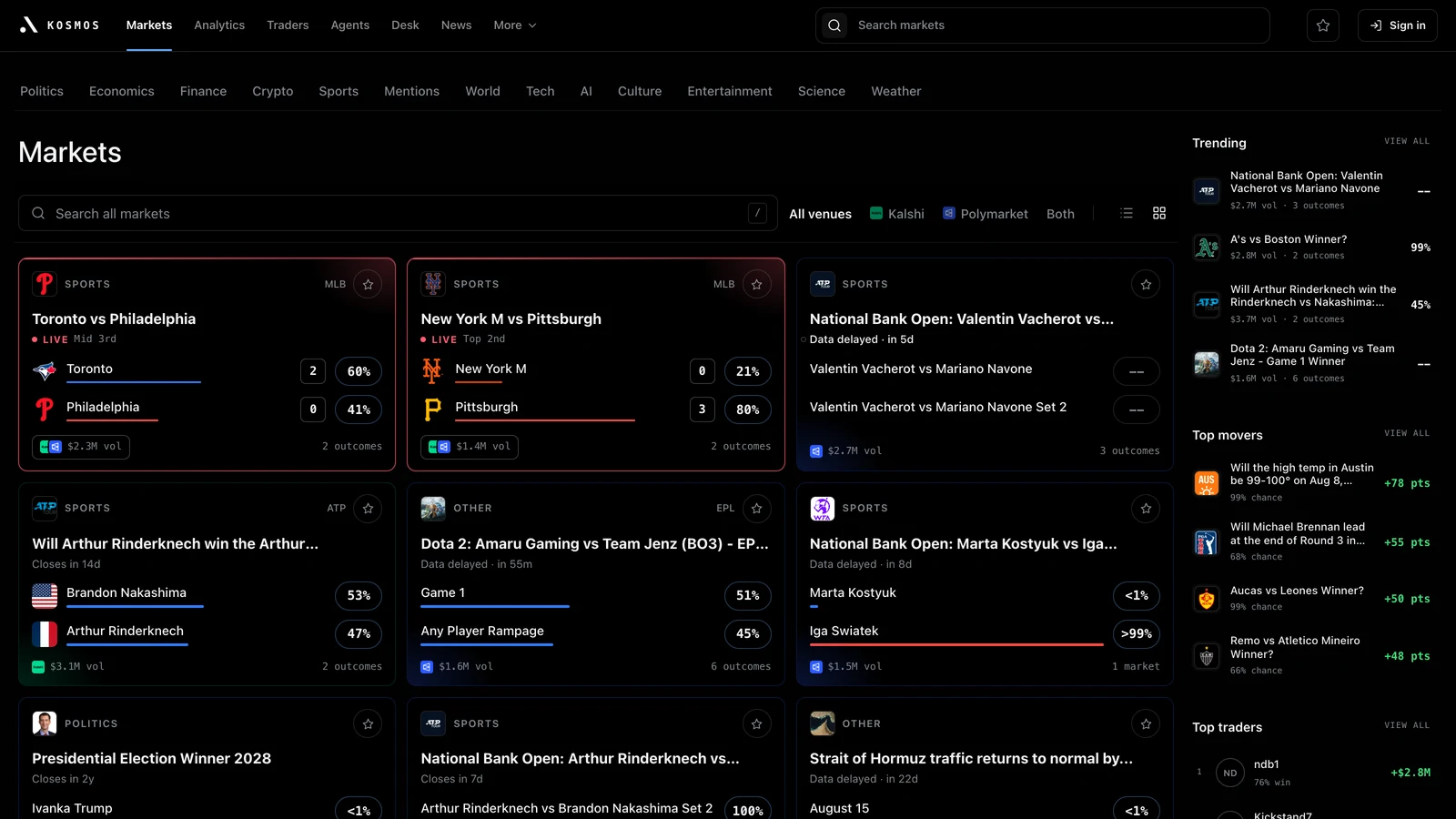Click the Toronto Blue Jays team icon
1456x819 pixels.
click(x=44, y=370)
